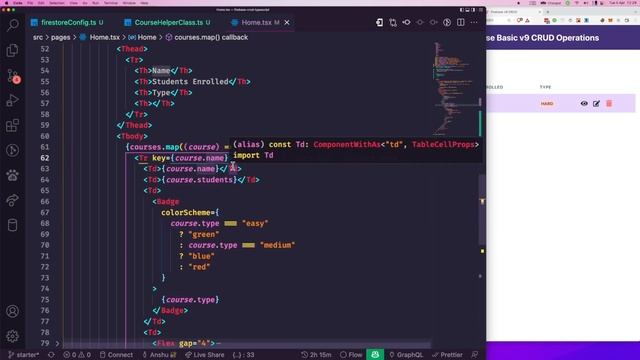Open the database cylinder view

coord(13,225)
